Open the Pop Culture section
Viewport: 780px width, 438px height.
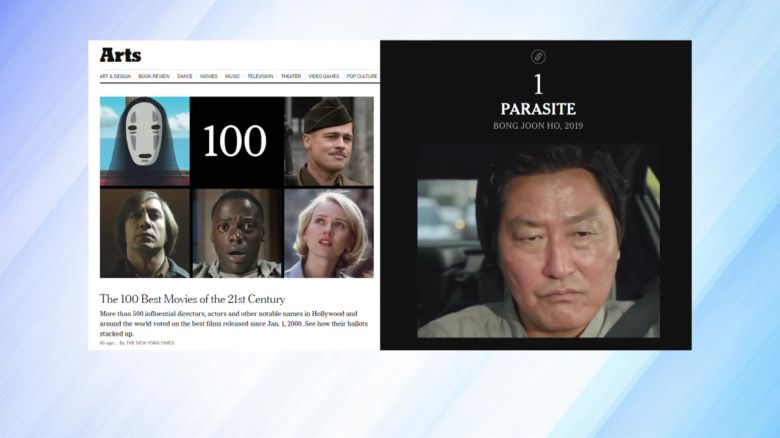tap(361, 76)
